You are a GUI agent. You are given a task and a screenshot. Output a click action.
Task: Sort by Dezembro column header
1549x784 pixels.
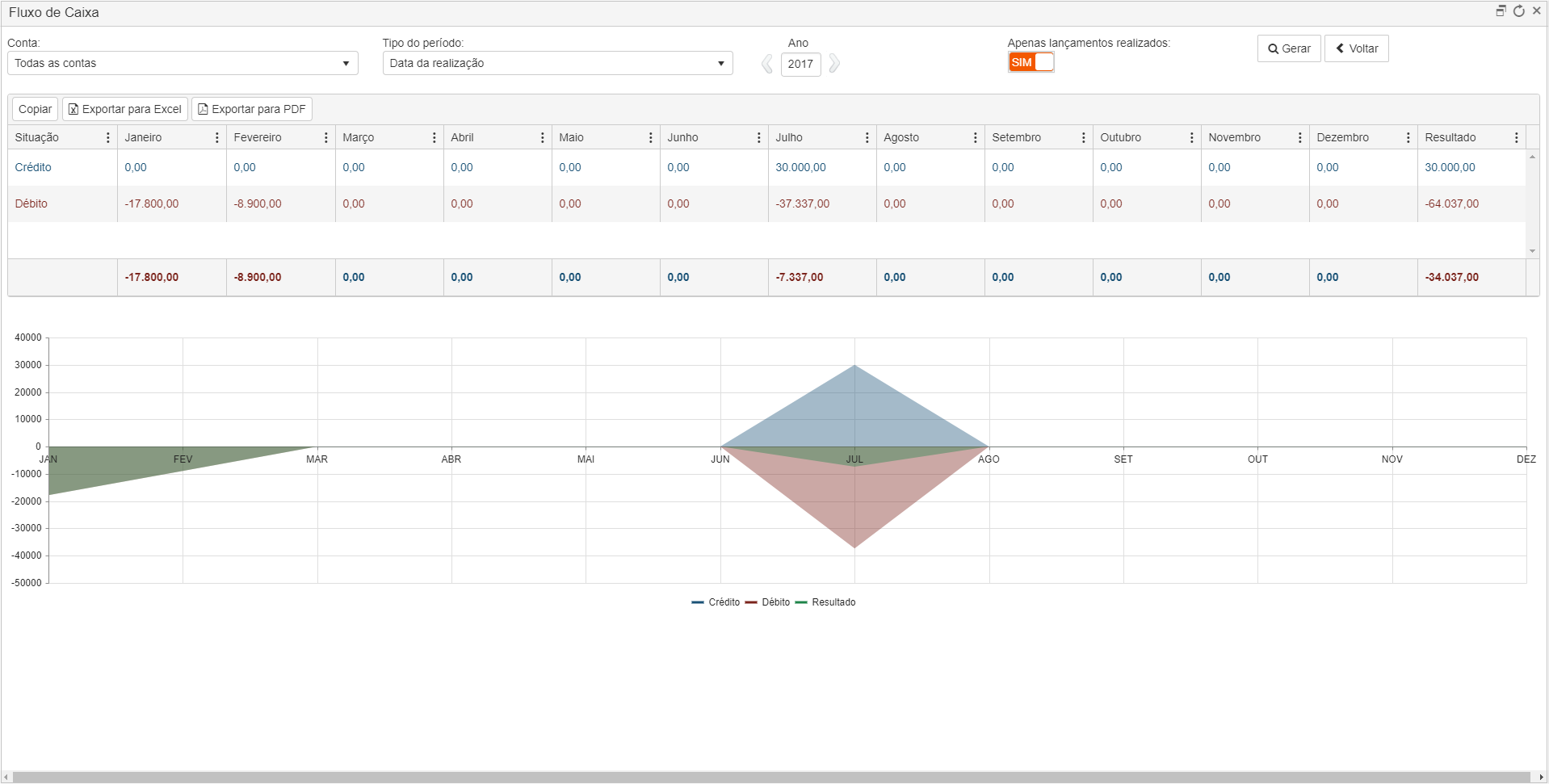click(x=1343, y=138)
